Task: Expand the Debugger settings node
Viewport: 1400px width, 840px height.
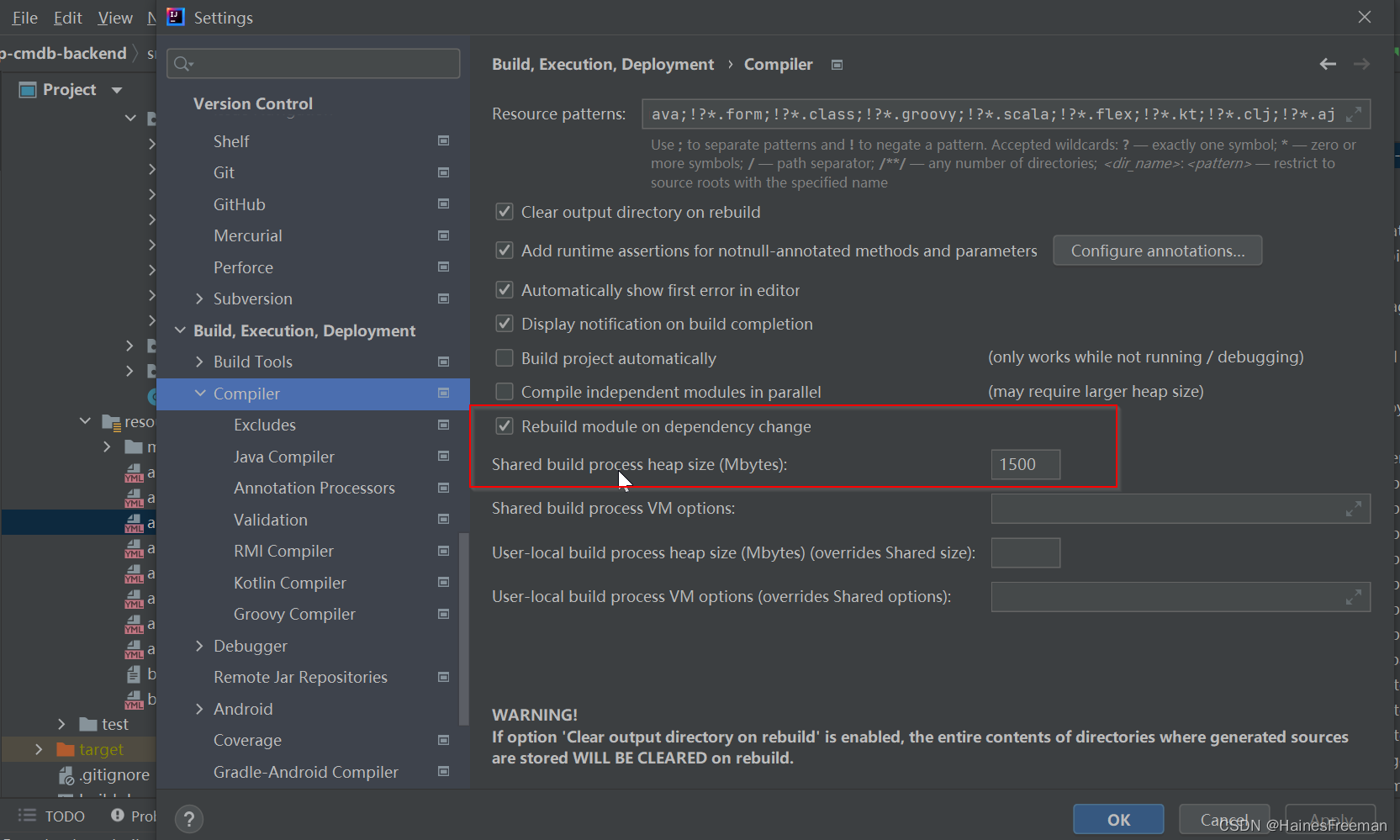Action: (199, 646)
